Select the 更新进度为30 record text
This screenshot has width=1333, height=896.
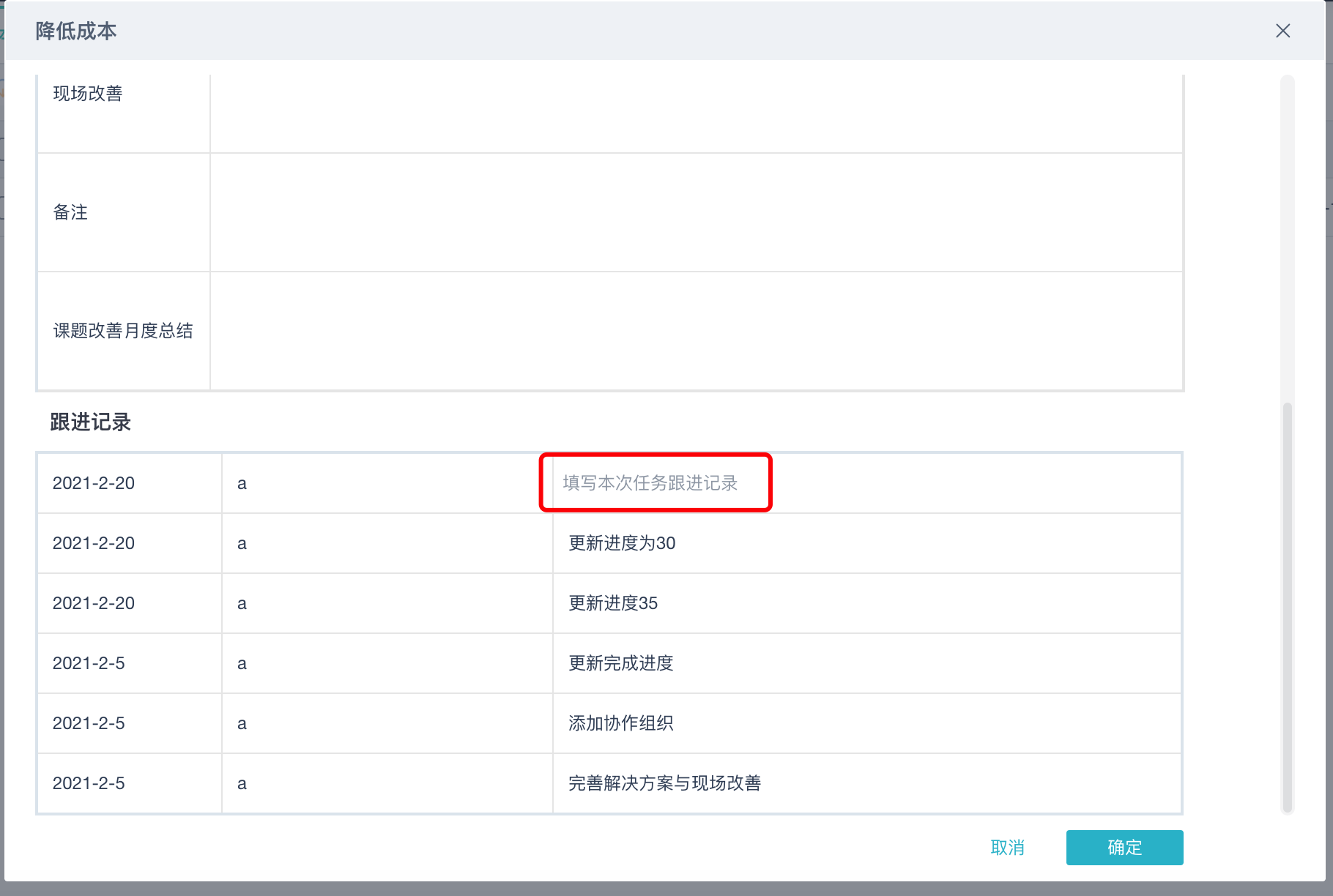click(x=622, y=543)
